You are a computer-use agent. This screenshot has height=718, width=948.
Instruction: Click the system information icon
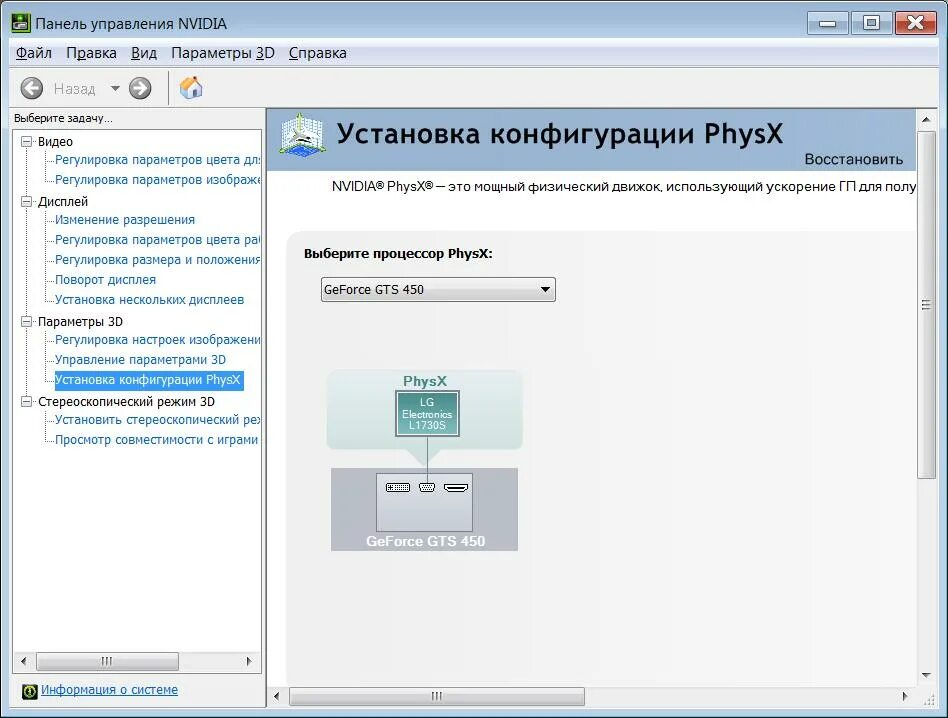pyautogui.click(x=30, y=691)
